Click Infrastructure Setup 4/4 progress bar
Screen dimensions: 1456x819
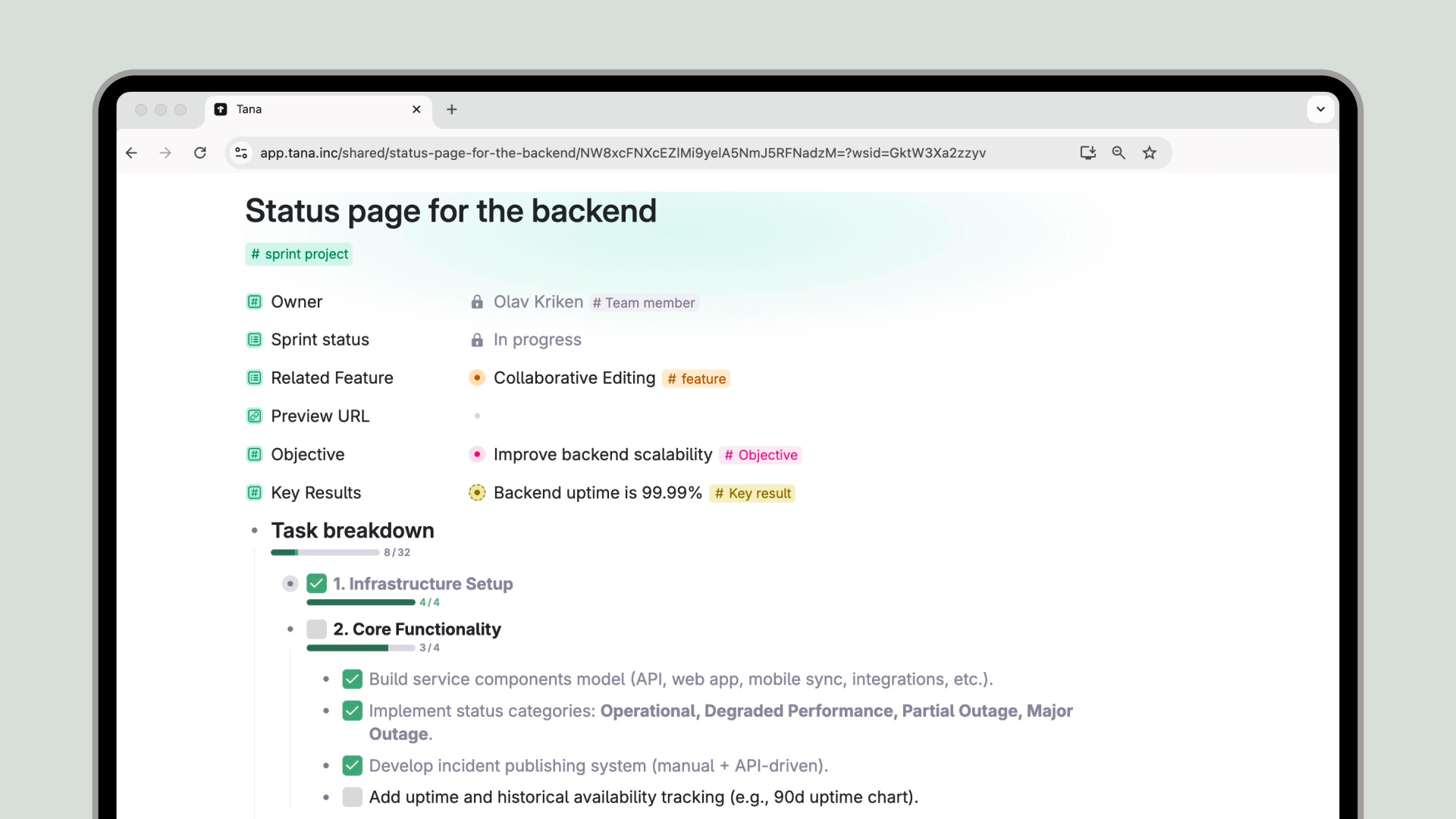(x=361, y=602)
